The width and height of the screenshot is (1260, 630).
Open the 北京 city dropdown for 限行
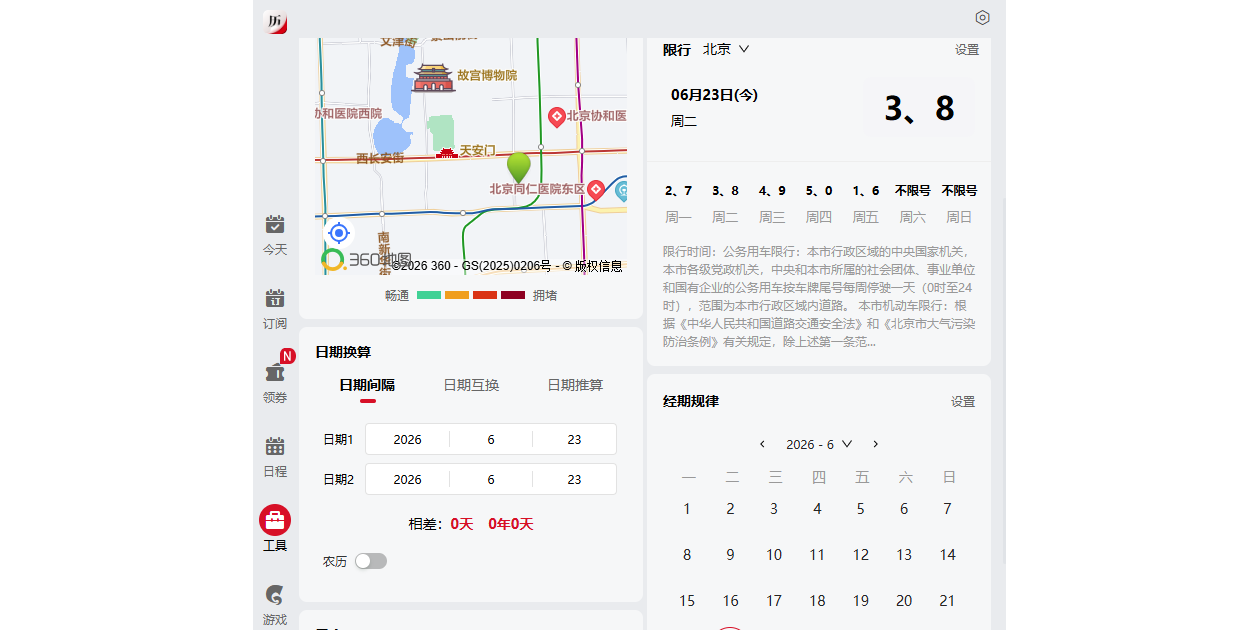726,49
